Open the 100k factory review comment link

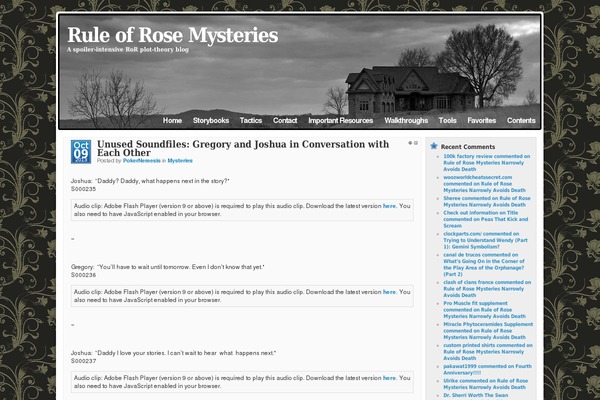point(486,163)
